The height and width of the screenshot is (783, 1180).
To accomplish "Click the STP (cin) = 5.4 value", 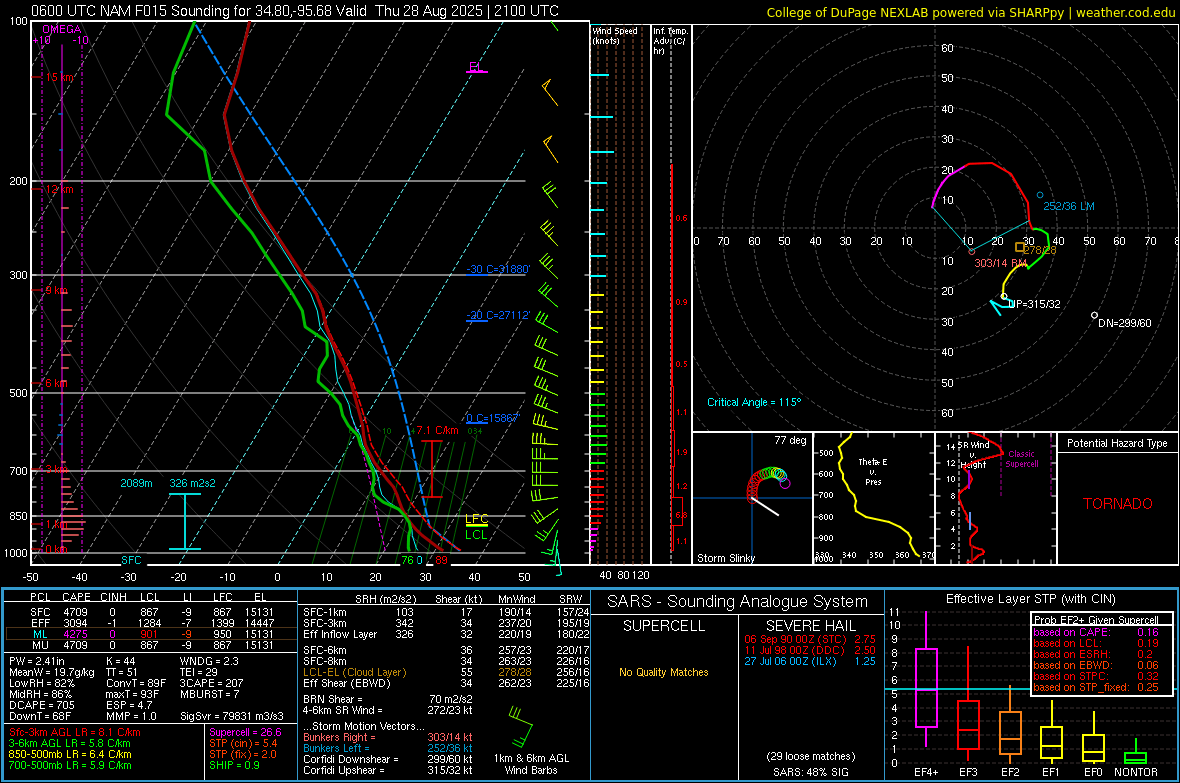I will tap(243, 743).
